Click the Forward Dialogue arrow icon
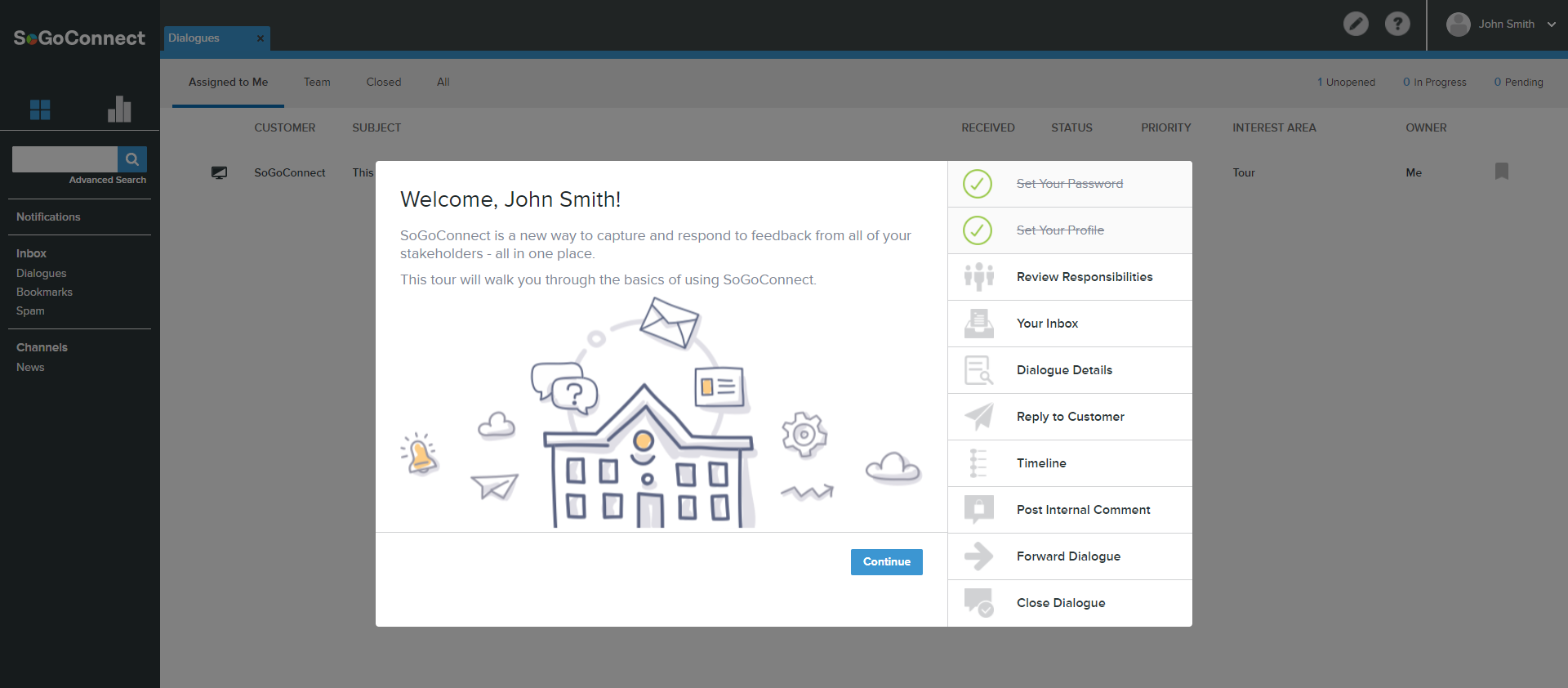 point(978,556)
